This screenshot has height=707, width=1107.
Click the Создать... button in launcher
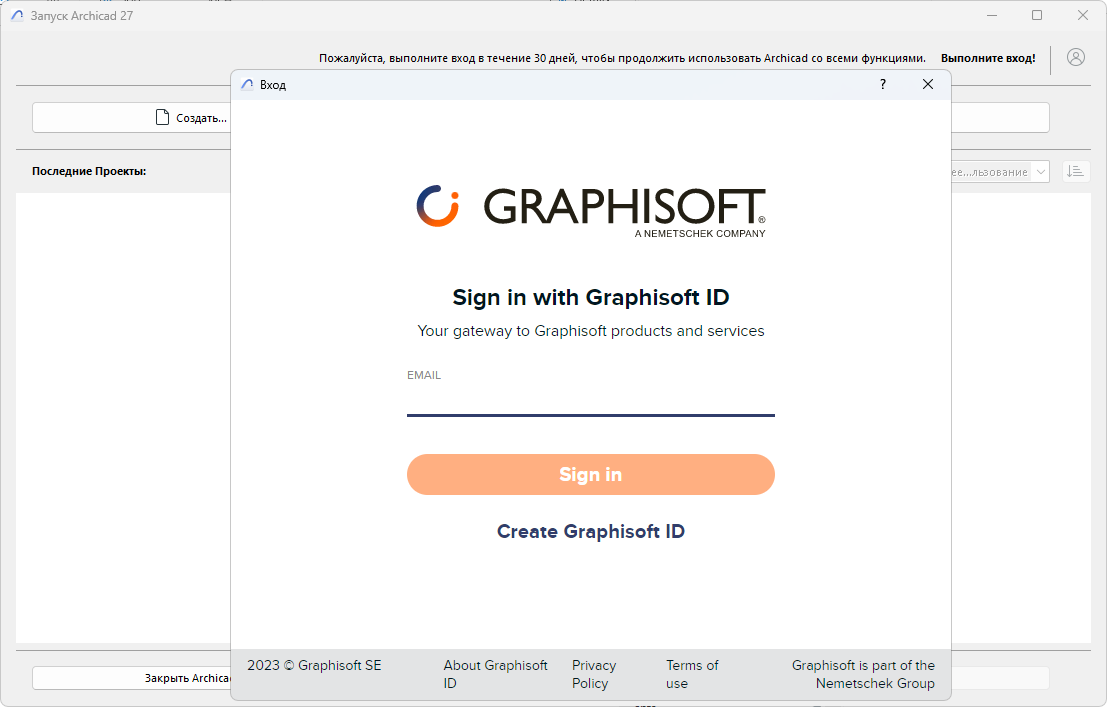[x=132, y=118]
